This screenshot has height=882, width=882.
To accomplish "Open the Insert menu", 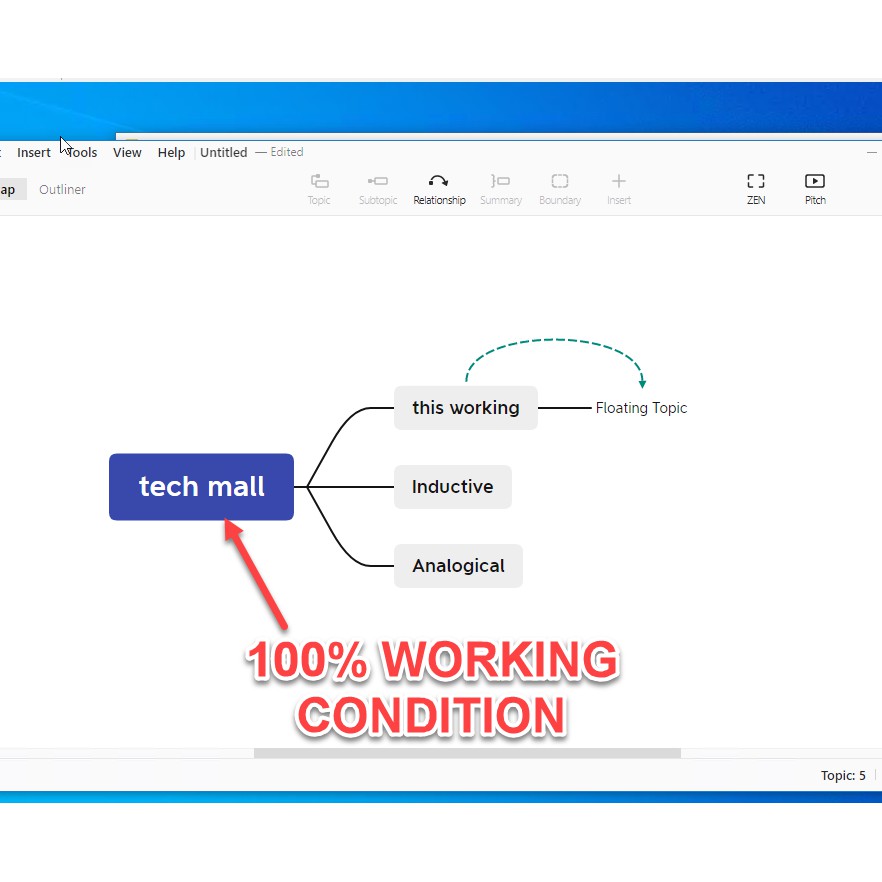I will pyautogui.click(x=34, y=153).
